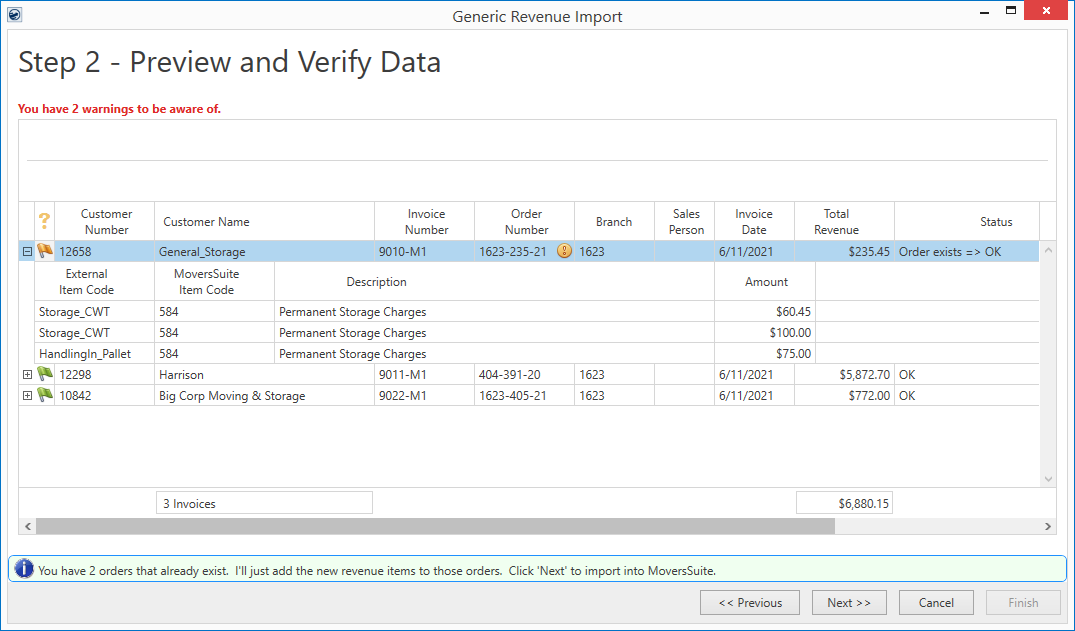This screenshot has height=631, width=1075.
Task: Go back with the << Previous button
Action: tap(750, 603)
